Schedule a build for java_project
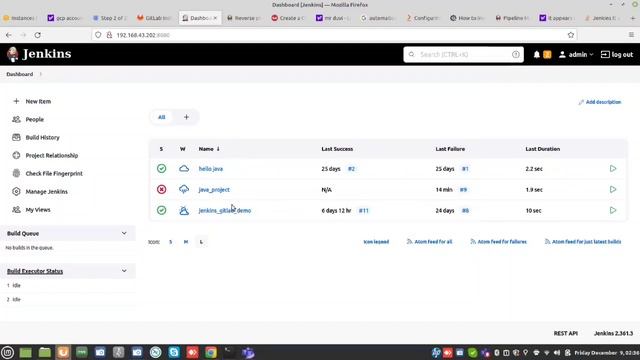The height and width of the screenshot is (360, 640). (x=613, y=189)
